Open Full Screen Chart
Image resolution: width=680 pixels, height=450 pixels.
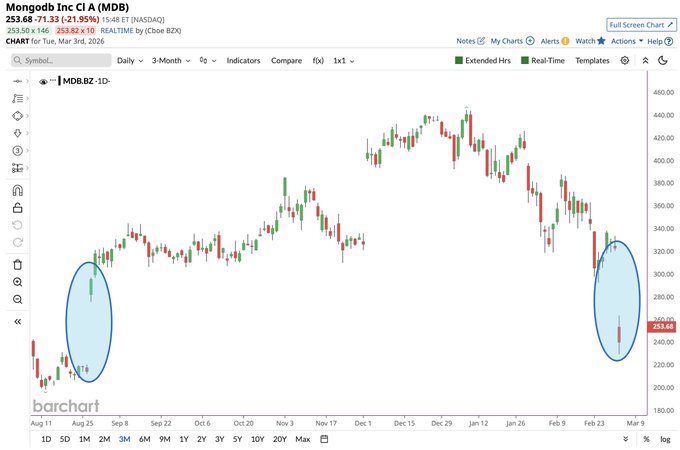pyautogui.click(x=641, y=25)
